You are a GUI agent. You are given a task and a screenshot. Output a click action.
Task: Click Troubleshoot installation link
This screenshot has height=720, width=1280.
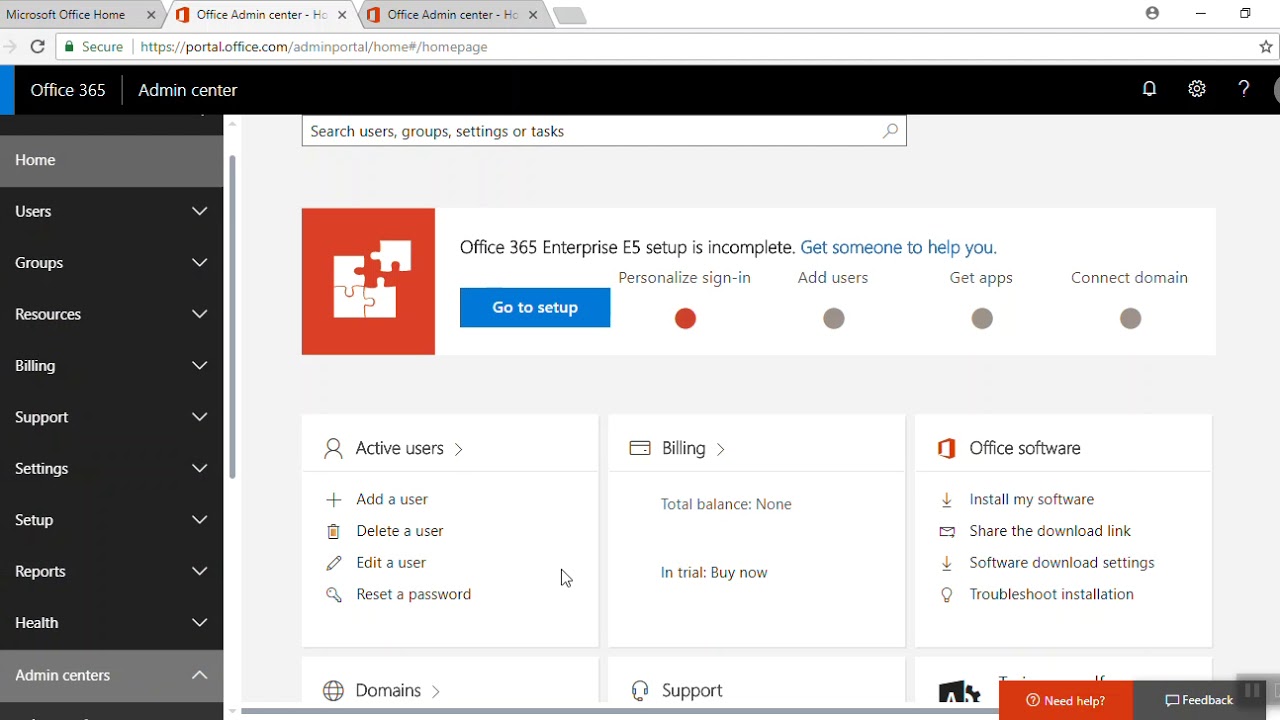point(1051,594)
